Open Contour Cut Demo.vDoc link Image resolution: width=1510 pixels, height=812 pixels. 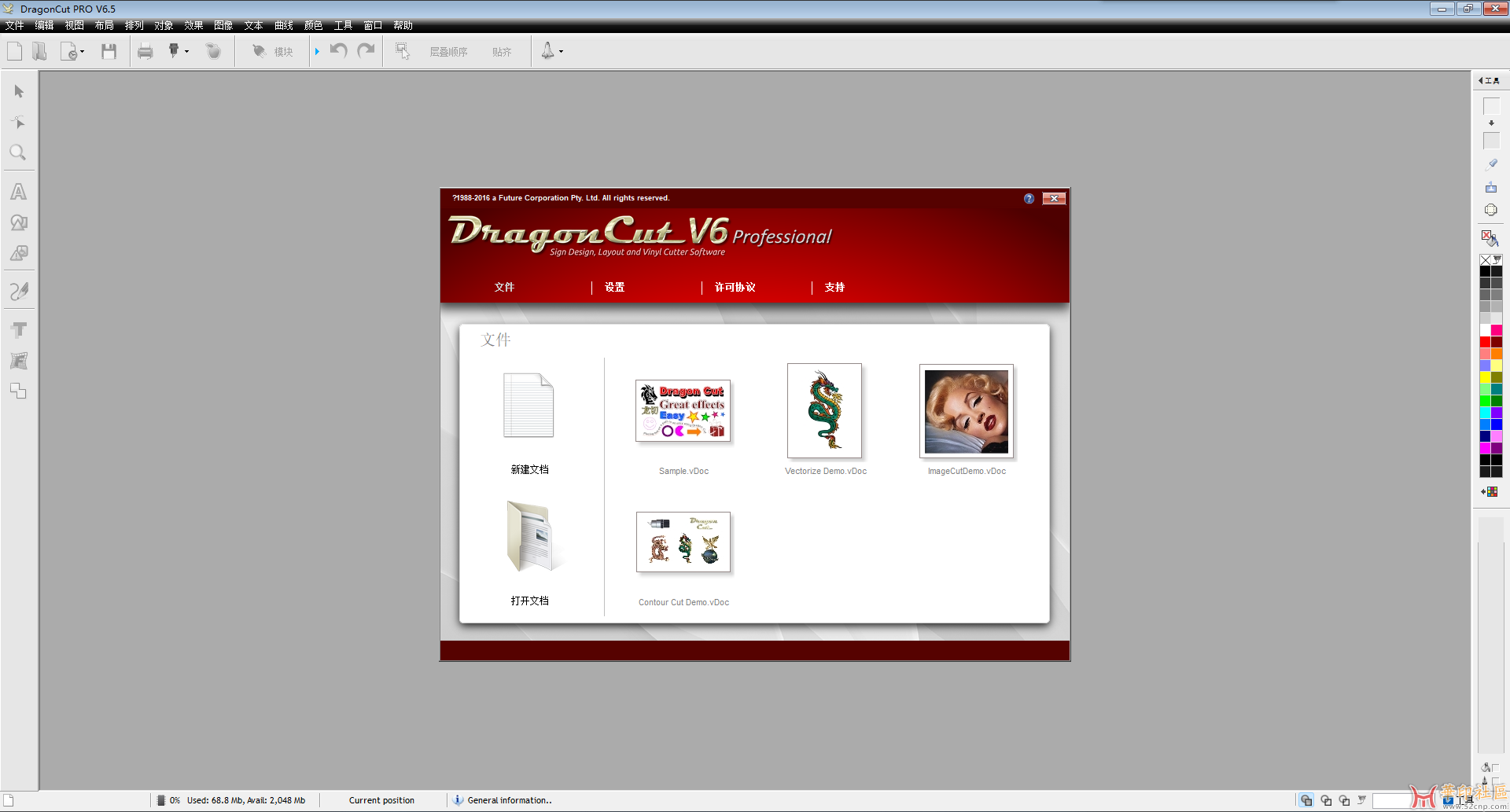[683, 603]
